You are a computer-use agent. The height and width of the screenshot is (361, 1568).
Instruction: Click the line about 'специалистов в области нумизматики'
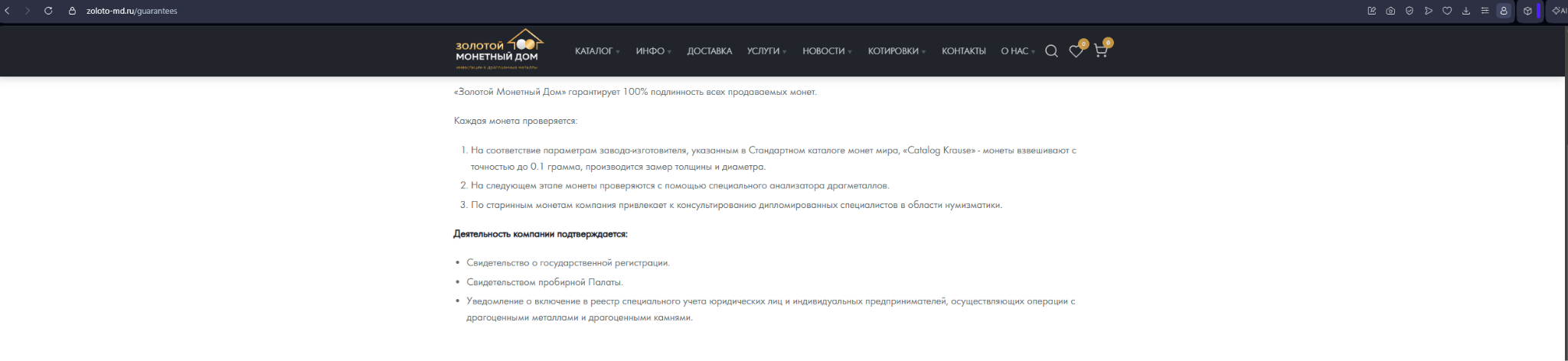point(737,205)
